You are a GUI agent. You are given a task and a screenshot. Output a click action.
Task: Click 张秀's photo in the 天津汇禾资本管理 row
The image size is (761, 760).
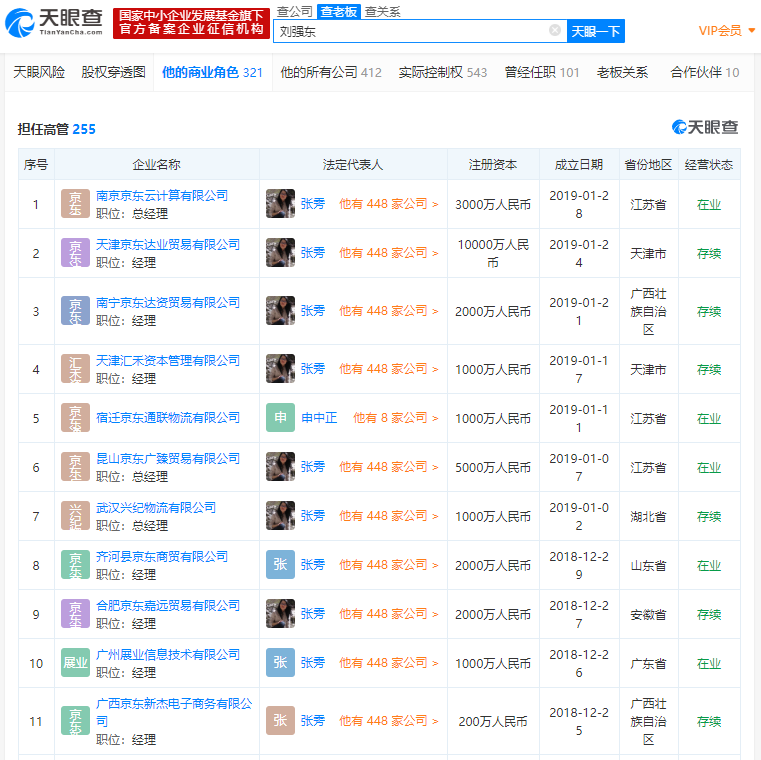point(280,369)
